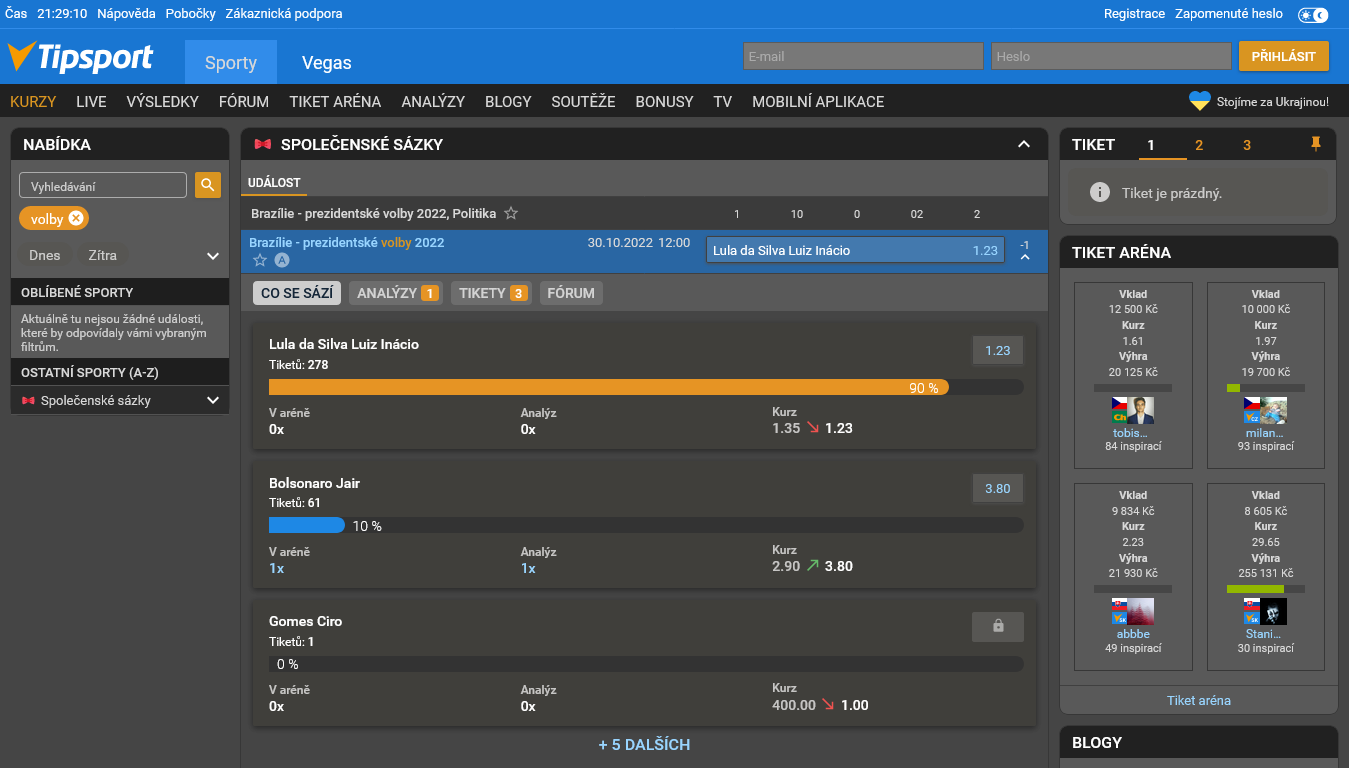Click Bolsonaro 10 % progress bar
This screenshot has width=1349, height=768.
[646, 525]
